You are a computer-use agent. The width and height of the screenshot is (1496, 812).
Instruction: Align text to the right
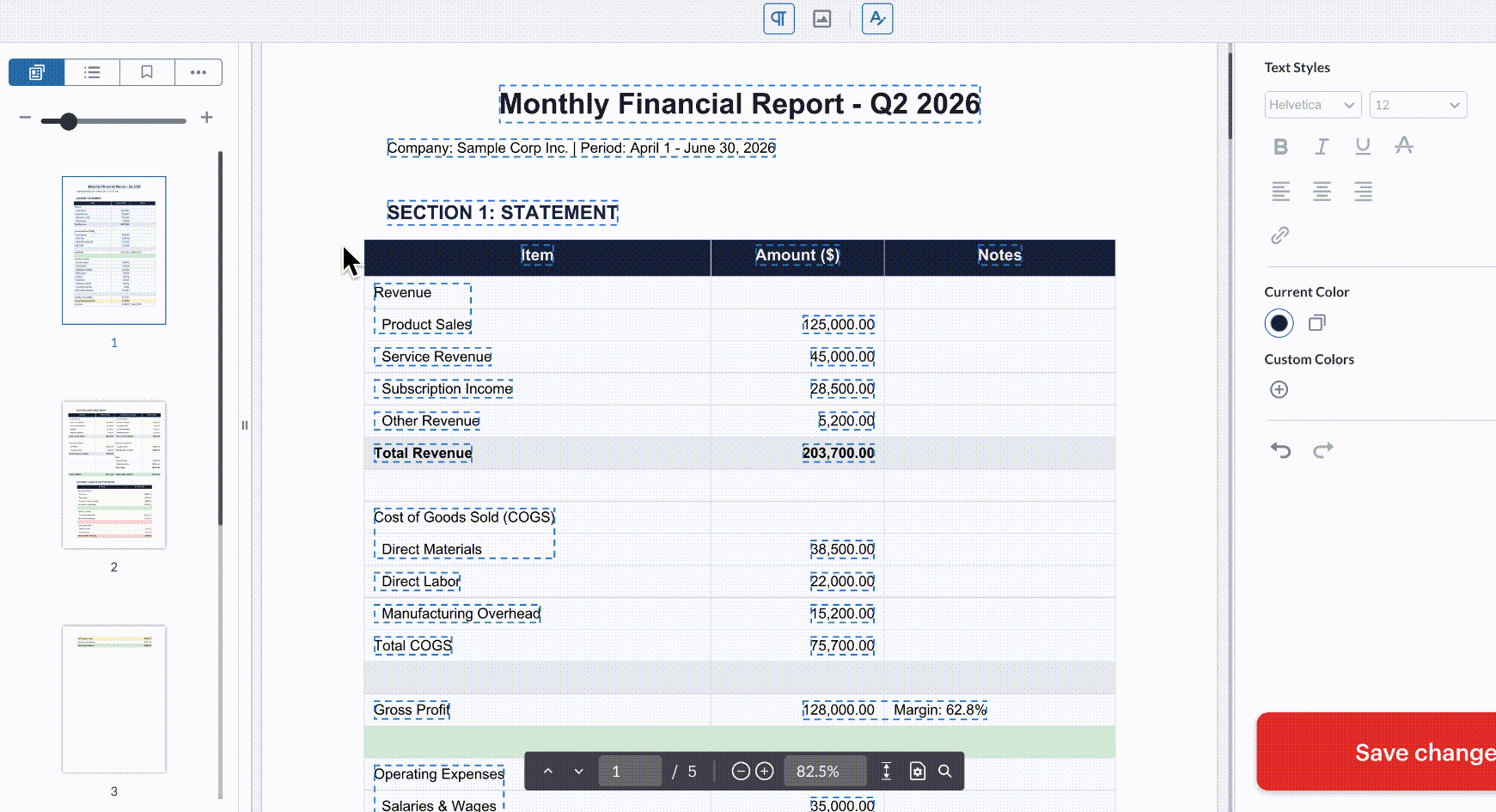point(1363,191)
